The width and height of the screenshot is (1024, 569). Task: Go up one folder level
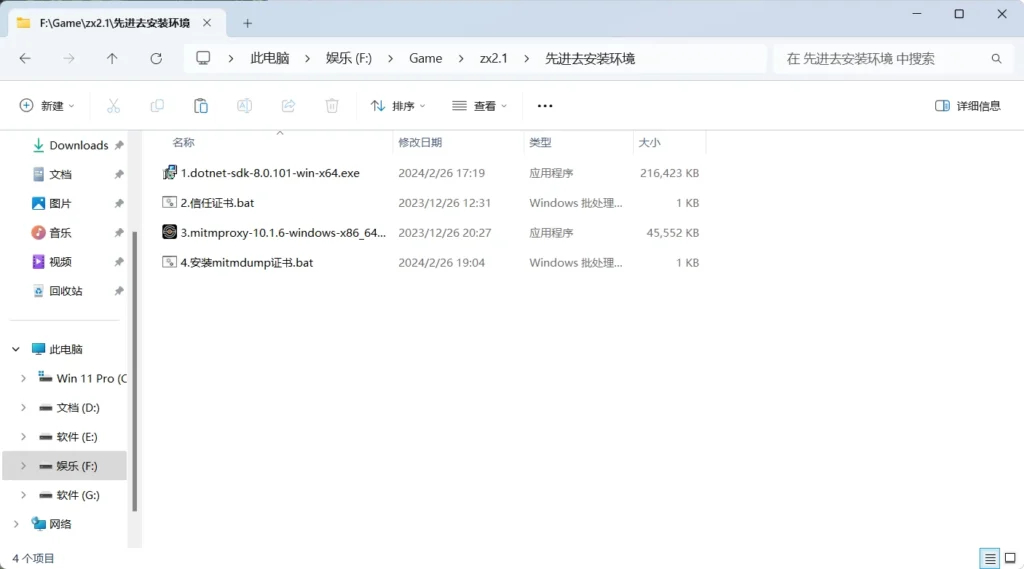pos(112,59)
